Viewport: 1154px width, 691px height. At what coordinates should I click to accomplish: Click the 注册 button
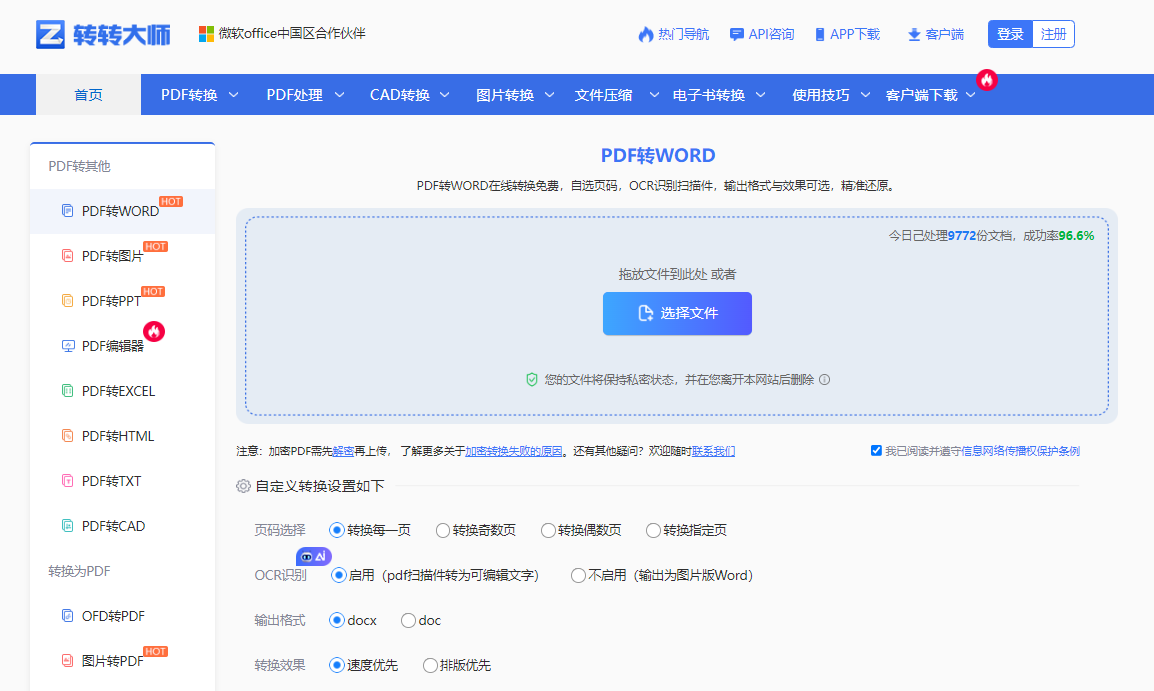click(x=1053, y=34)
